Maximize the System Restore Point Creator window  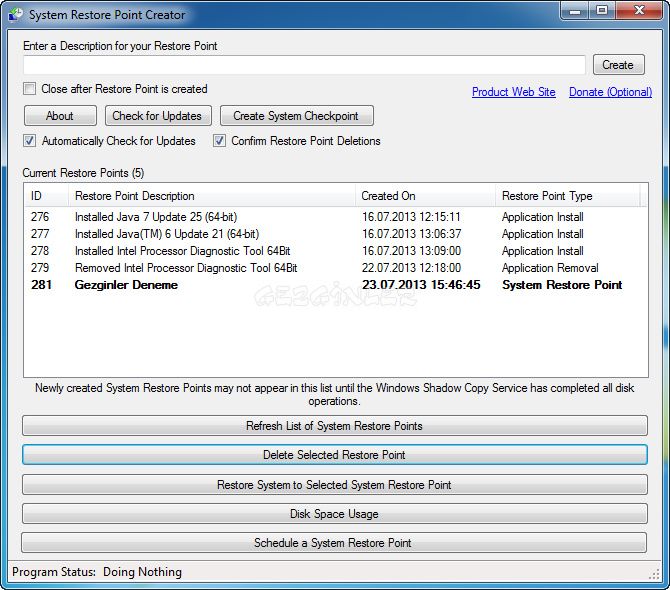tap(602, 11)
